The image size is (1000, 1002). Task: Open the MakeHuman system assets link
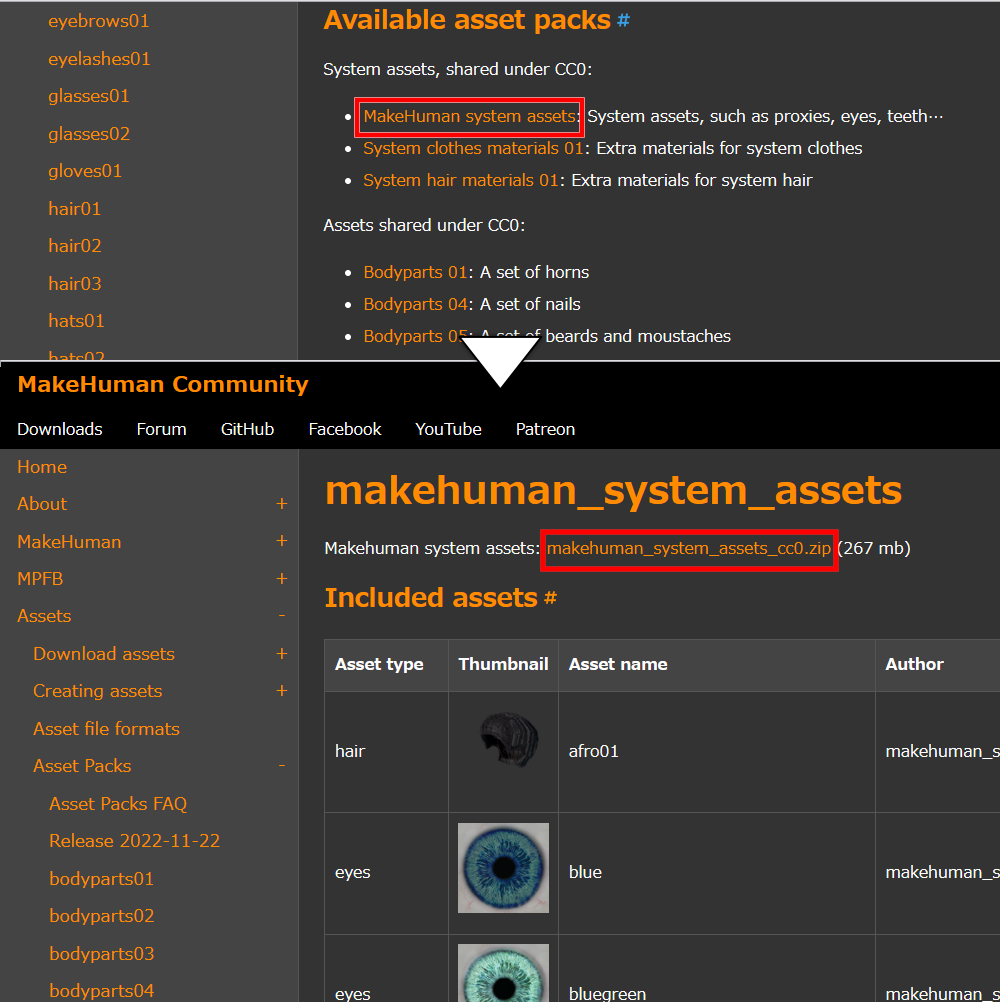[468, 116]
